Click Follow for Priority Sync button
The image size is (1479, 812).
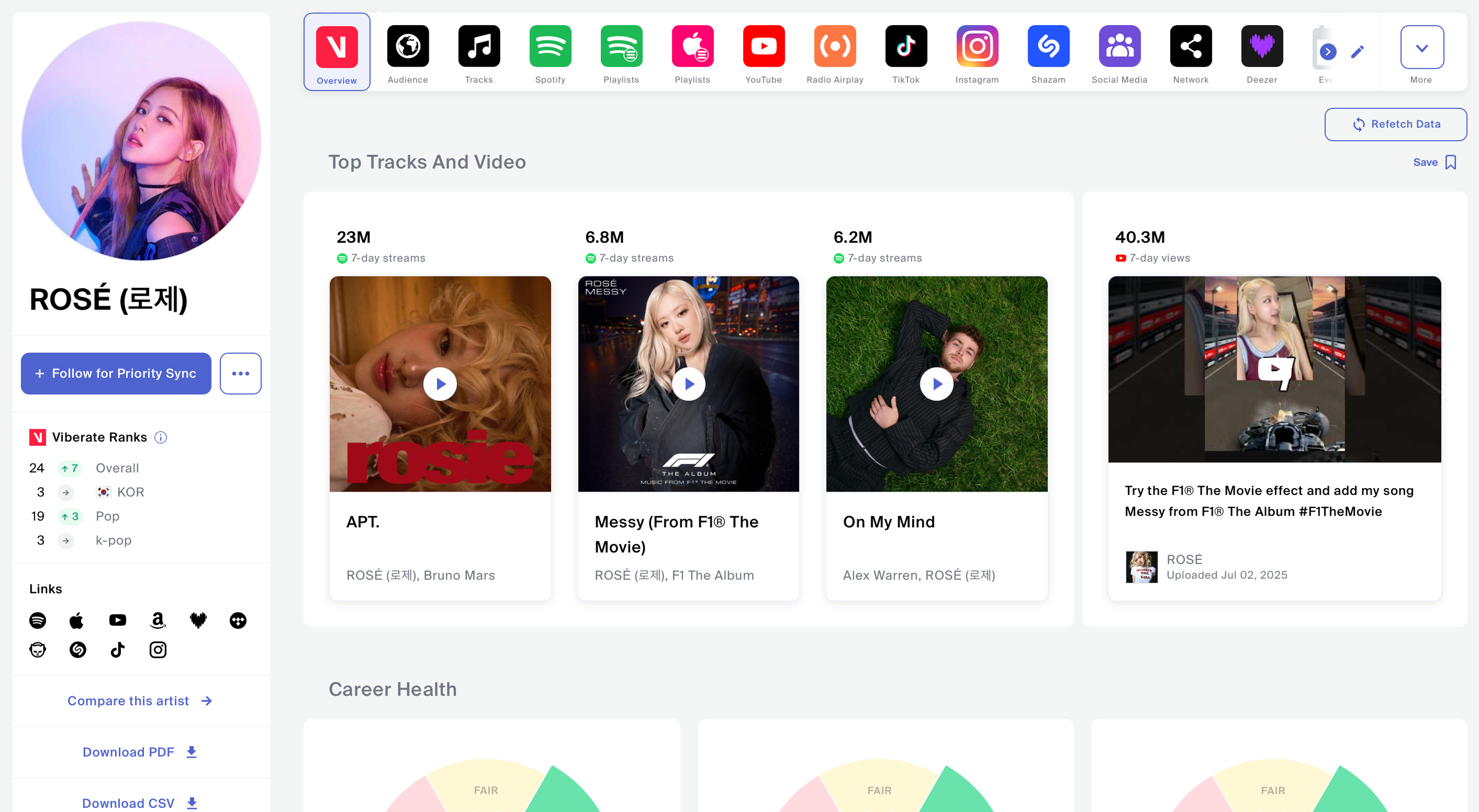[x=116, y=374]
